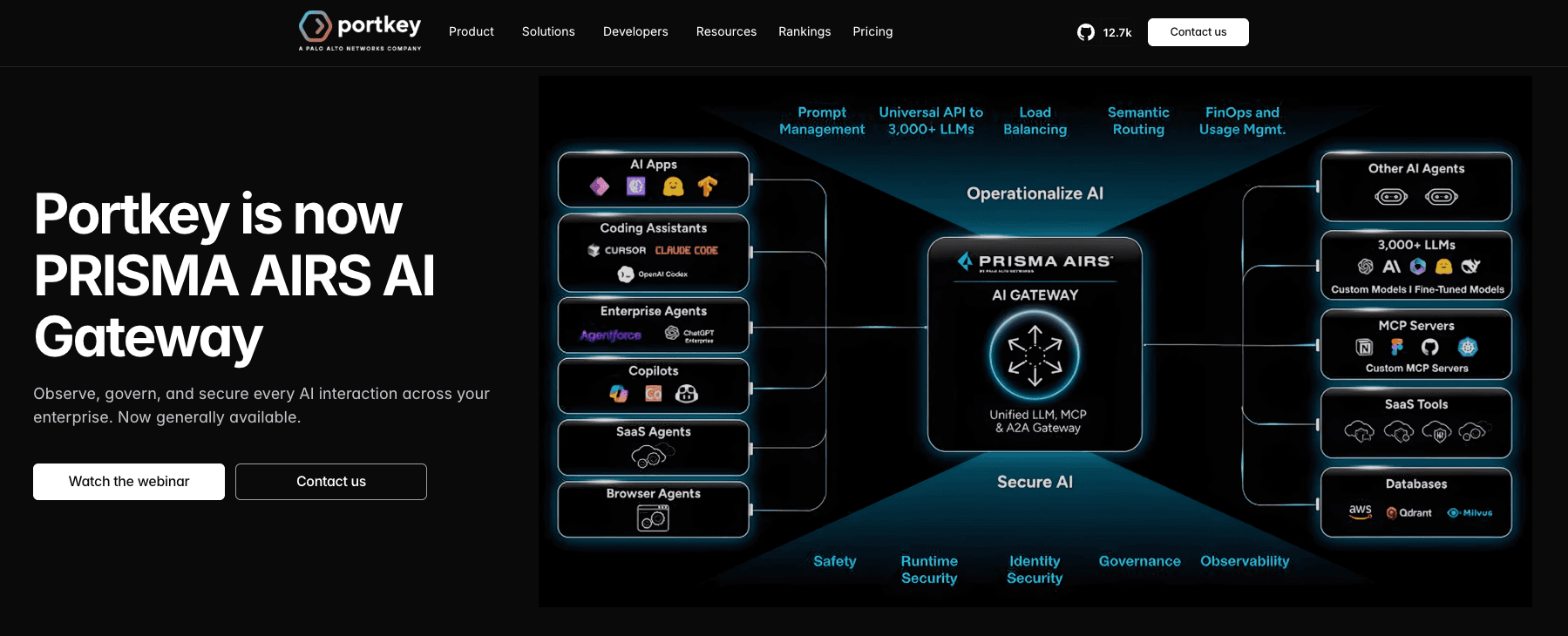Click the Watch the webinar button
1568x636 pixels.
tap(129, 482)
